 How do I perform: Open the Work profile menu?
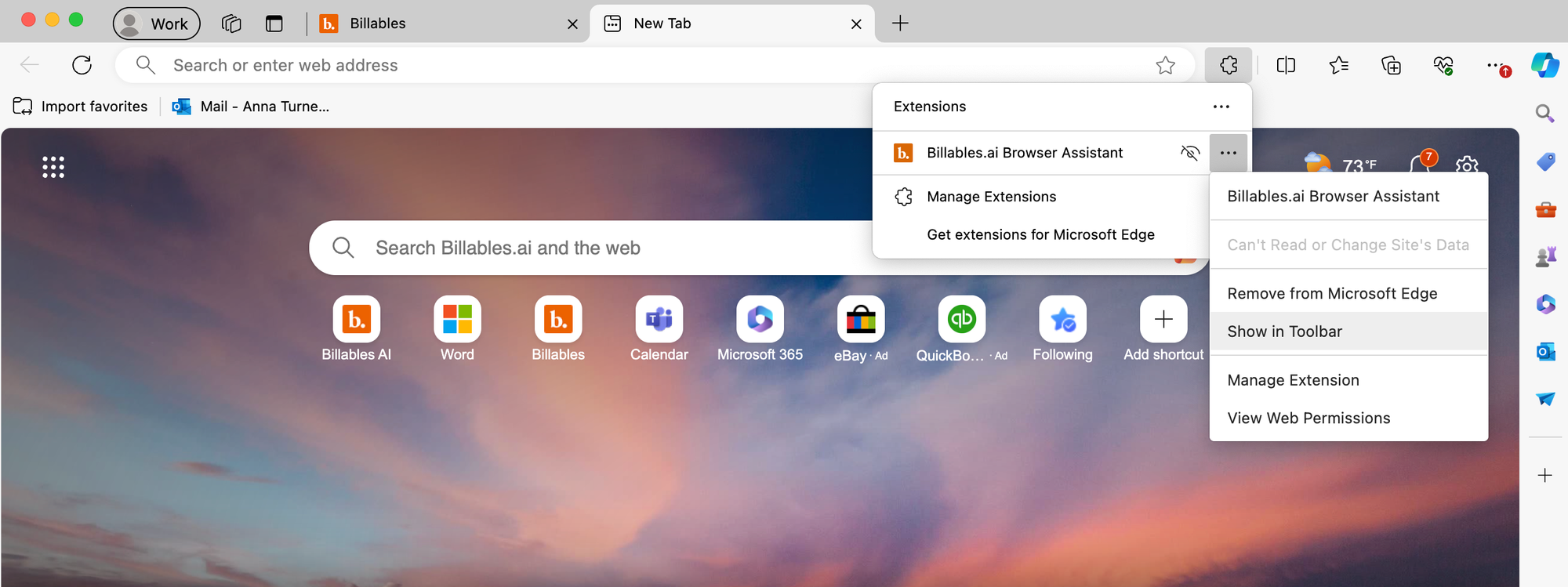pos(157,24)
